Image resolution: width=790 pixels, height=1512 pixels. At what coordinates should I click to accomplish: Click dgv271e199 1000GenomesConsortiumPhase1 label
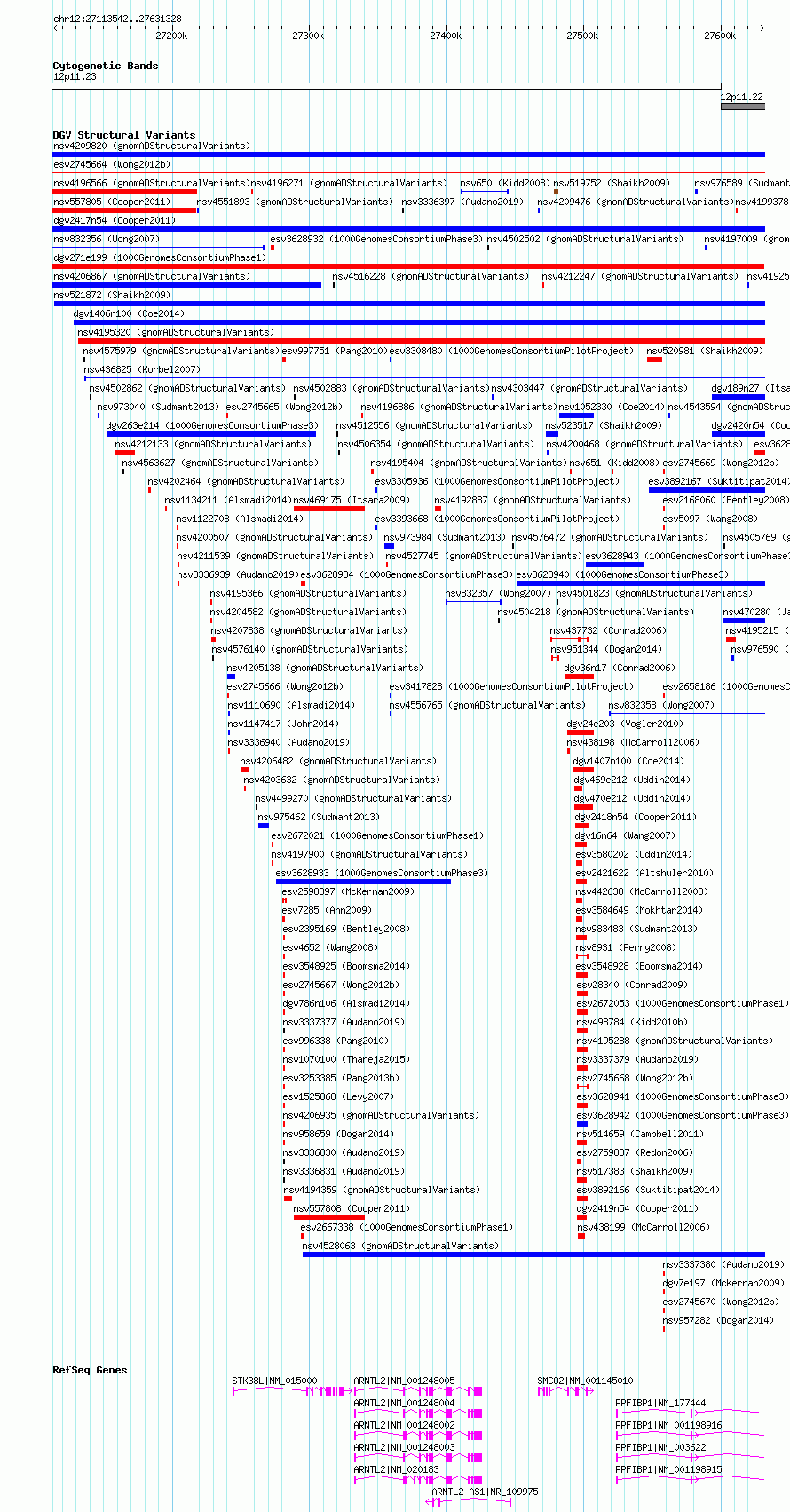pos(160,257)
